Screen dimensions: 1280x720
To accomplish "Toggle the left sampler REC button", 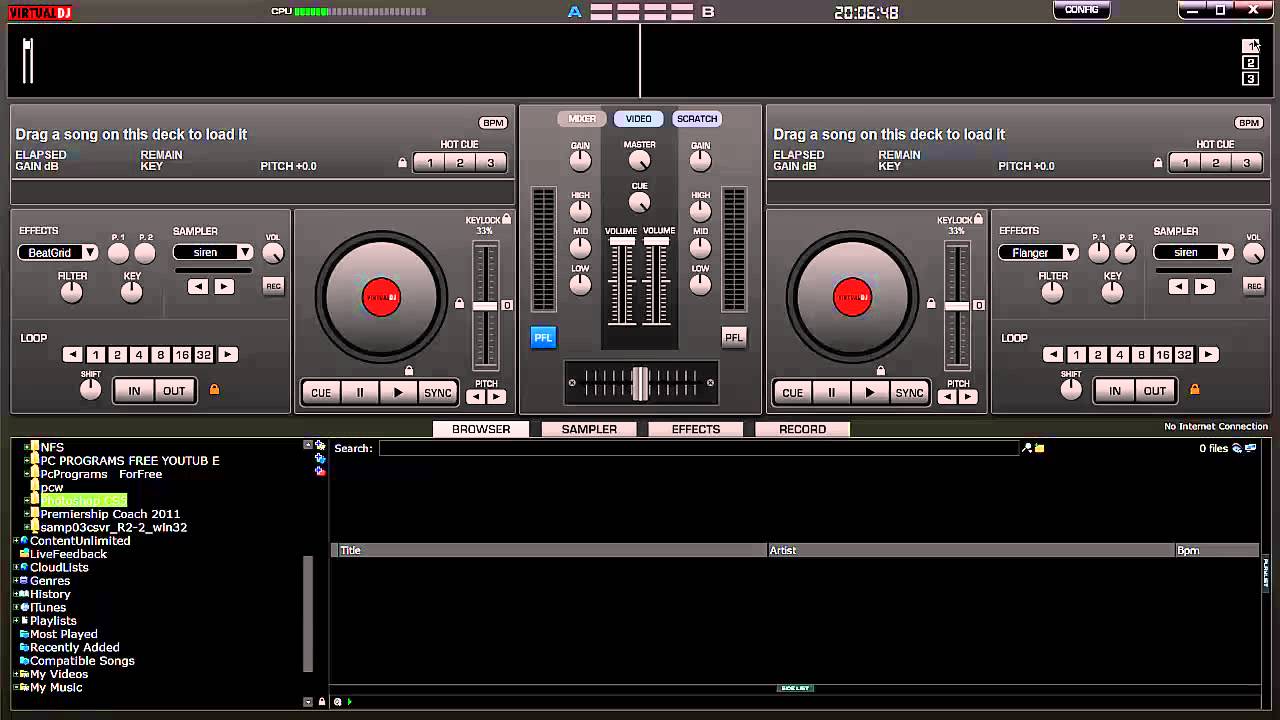I will point(273,286).
